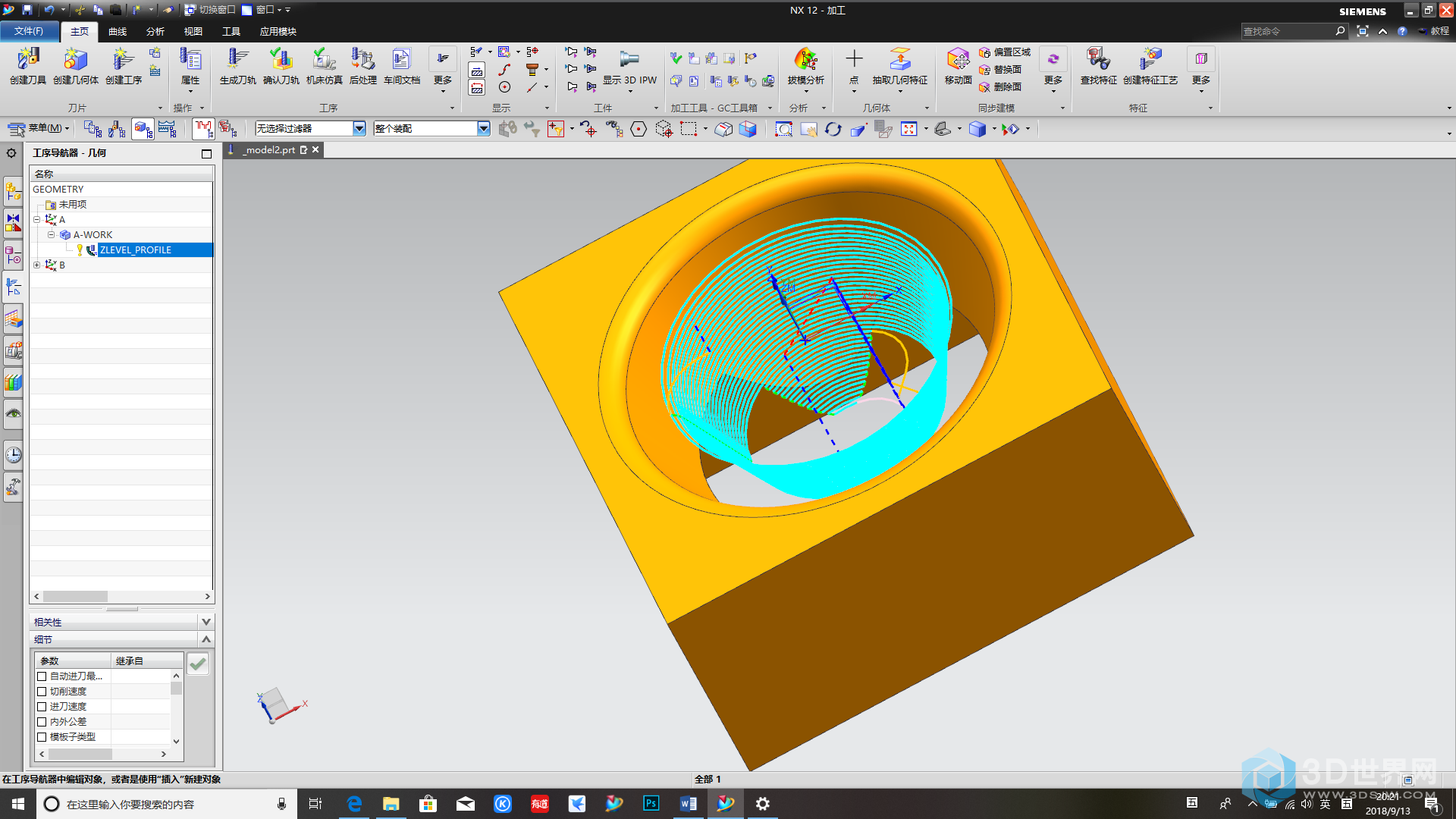Switch to the 工具 ribbon tab
The image size is (1456, 819).
pyautogui.click(x=231, y=31)
